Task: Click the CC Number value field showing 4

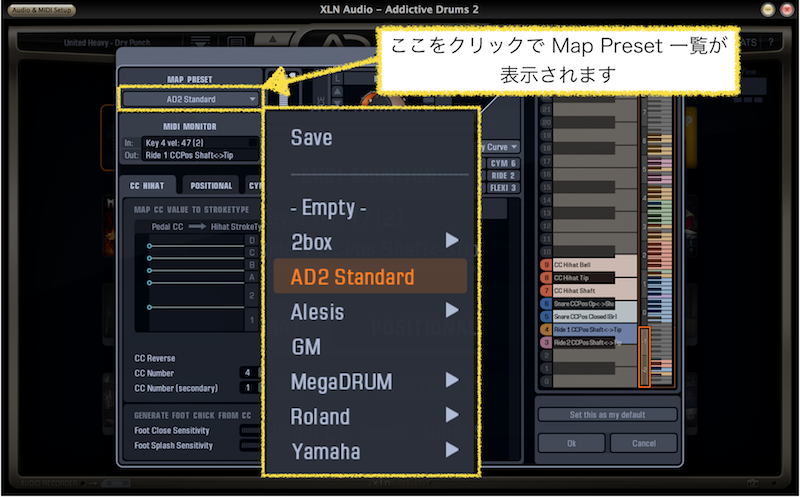Action: 247,372
